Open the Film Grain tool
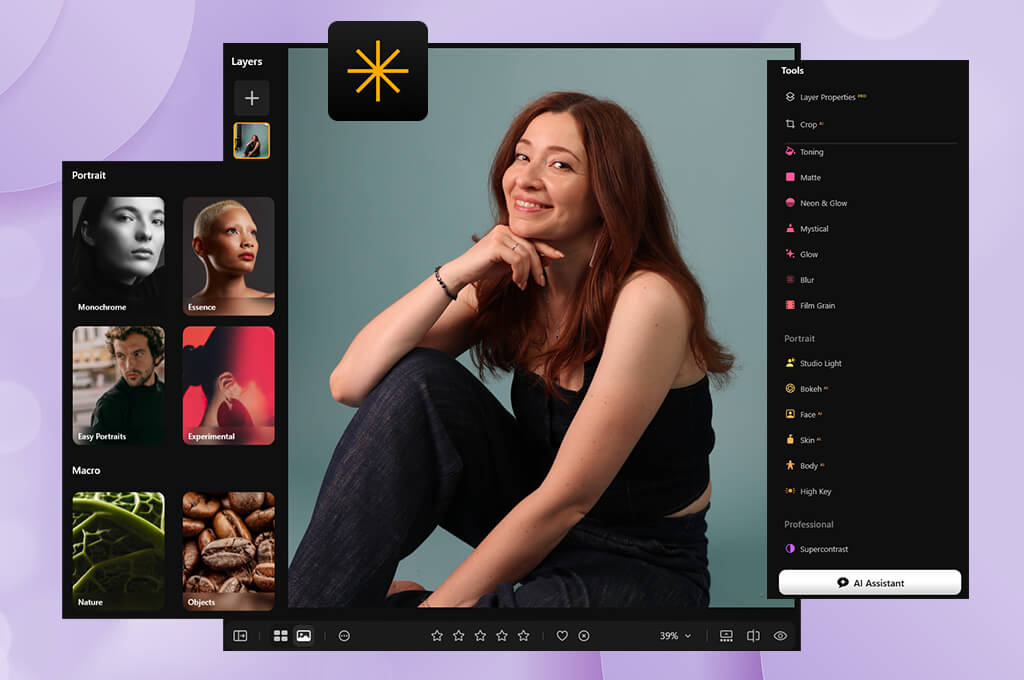This screenshot has height=680, width=1024. point(810,305)
